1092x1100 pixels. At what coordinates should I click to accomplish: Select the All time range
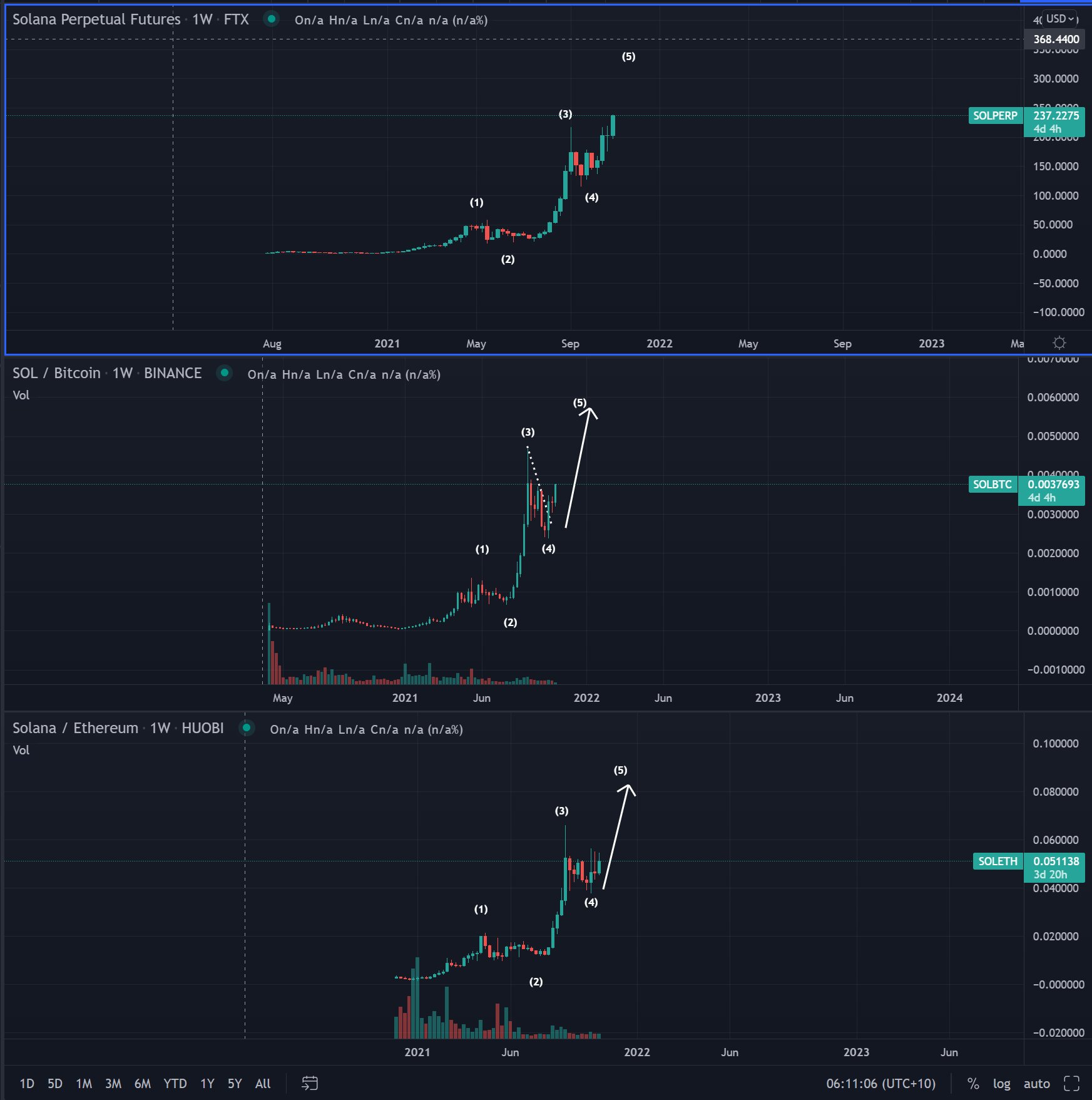coord(263,1083)
